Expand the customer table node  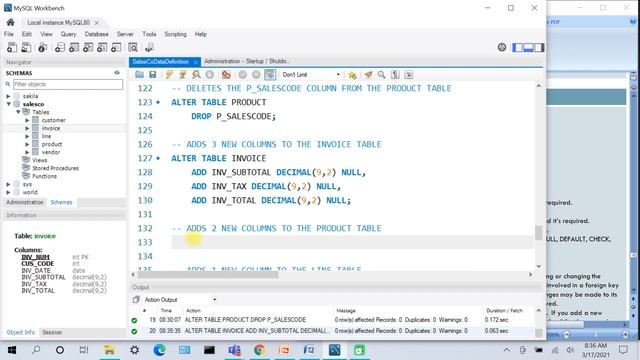pyautogui.click(x=27, y=120)
